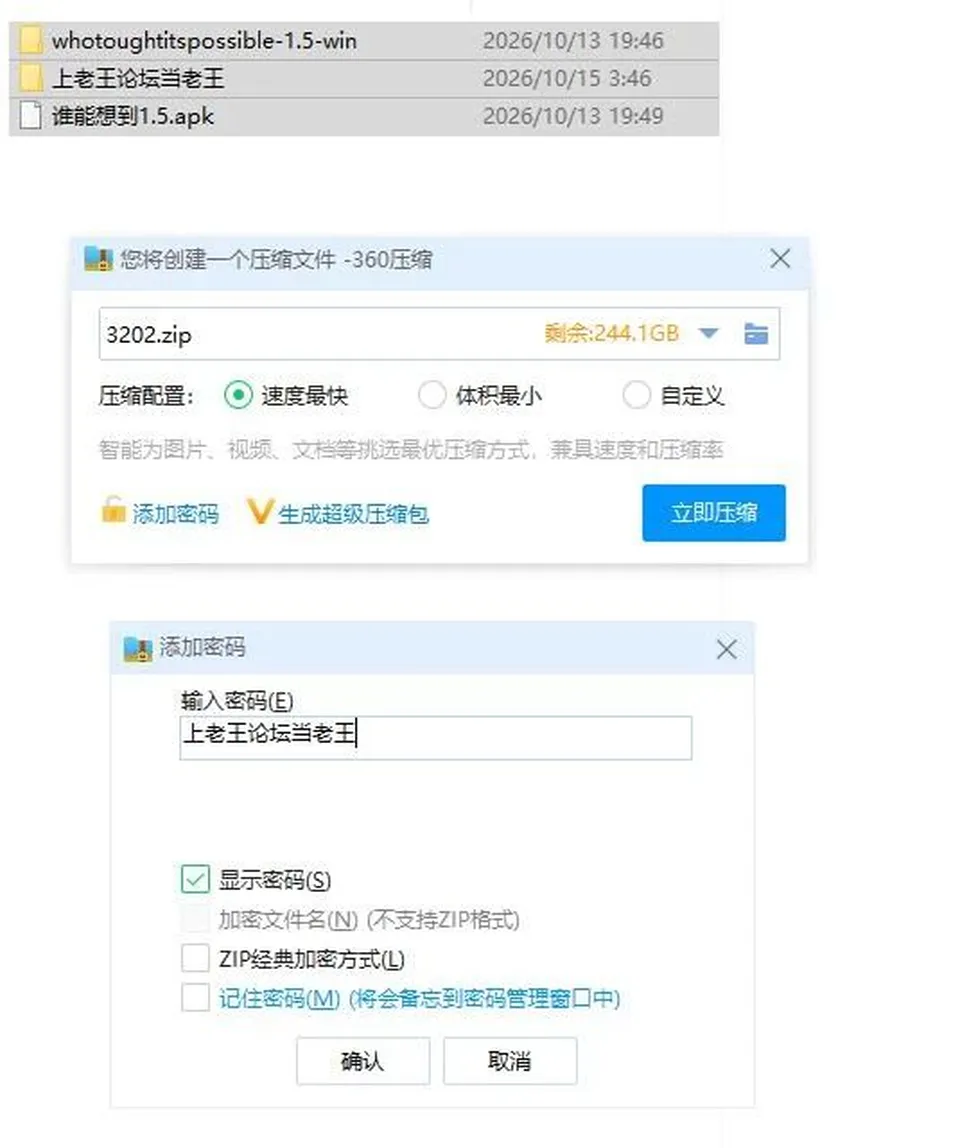This screenshot has height=1148, width=960.
Task: Click the 上老王论坛当老王 folder name in the file list
Action: (138, 78)
